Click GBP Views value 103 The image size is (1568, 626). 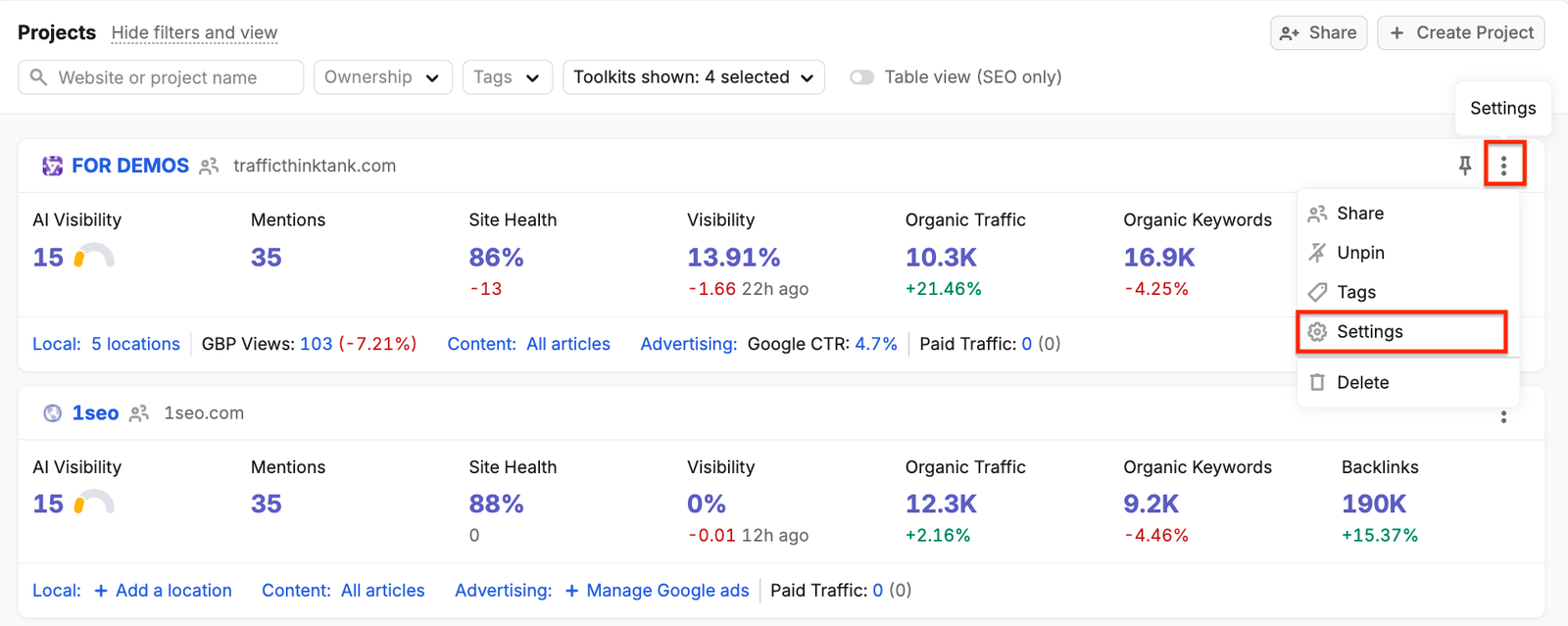click(x=316, y=344)
